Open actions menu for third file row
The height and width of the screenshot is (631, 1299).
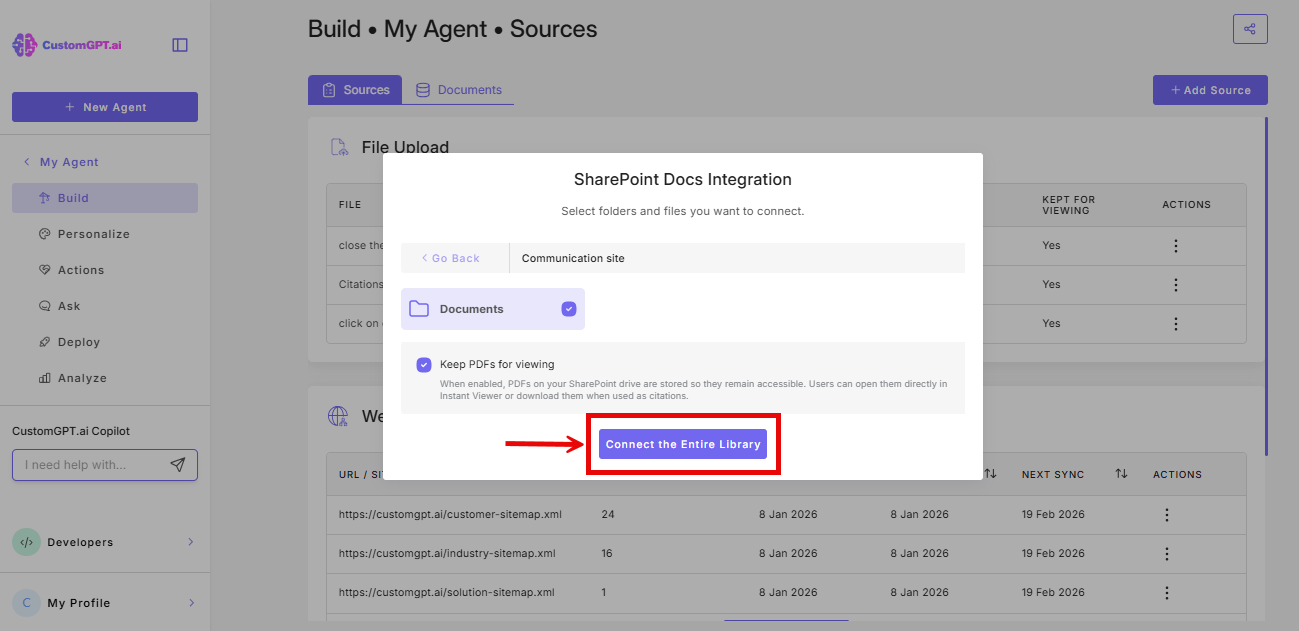1176,324
